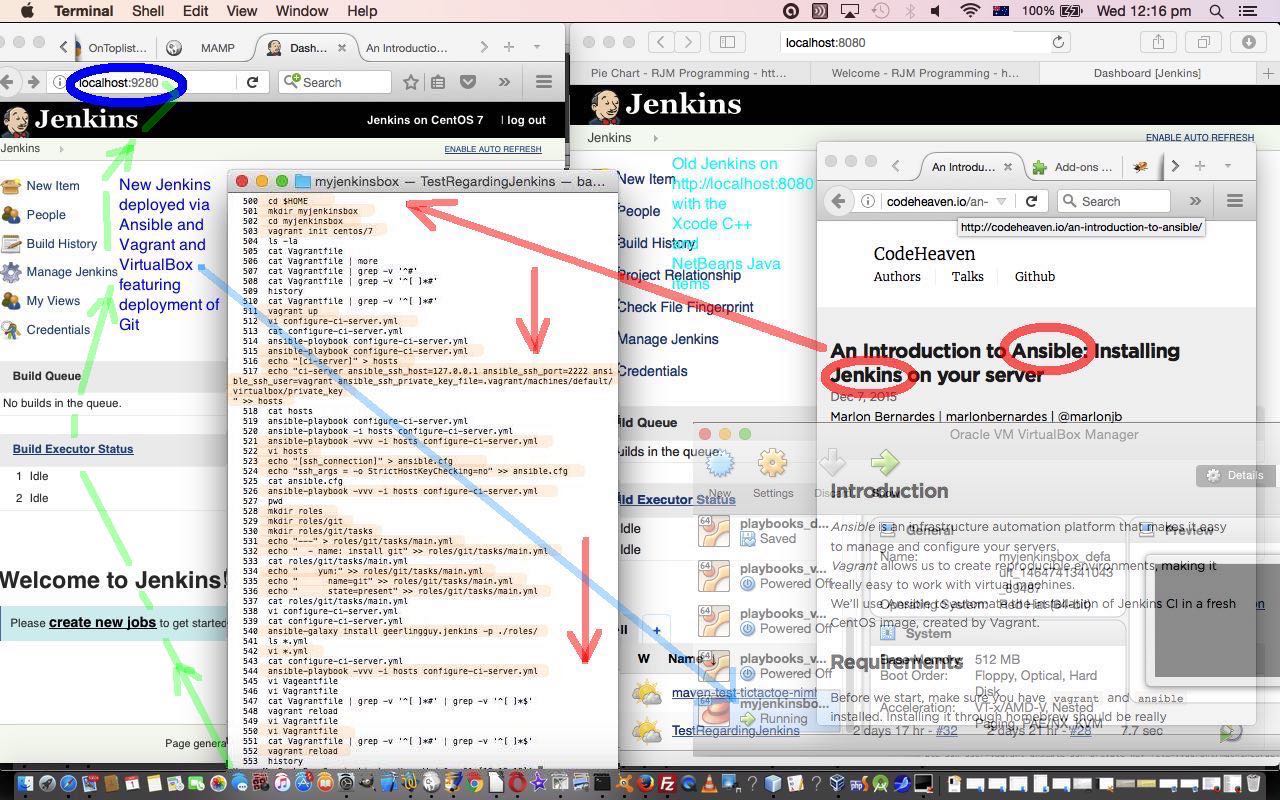Viewport: 1280px width, 800px height.
Task: Open list-all-tabs dropdown in left Firefox
Action: 536,47
